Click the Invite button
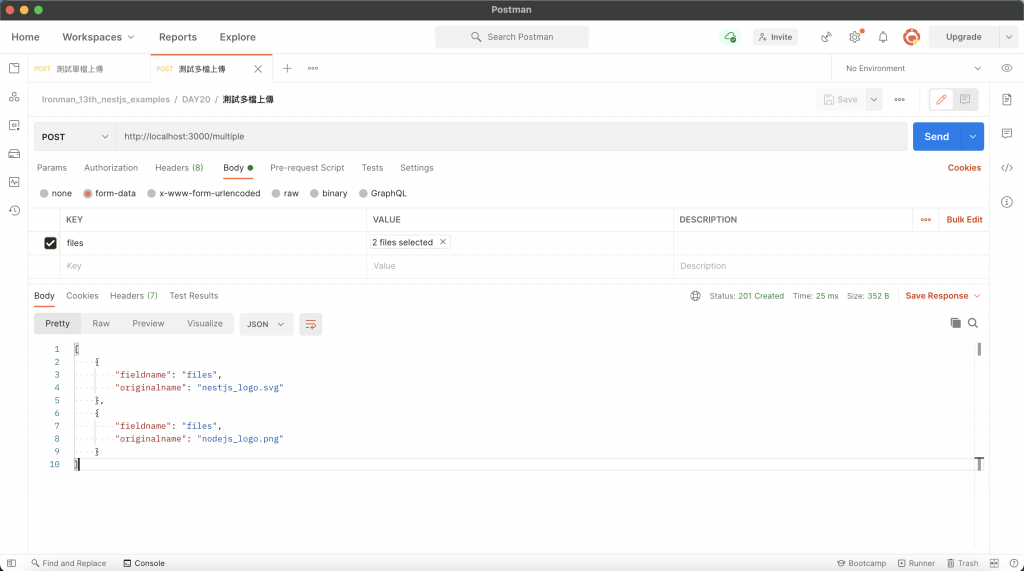Viewport: 1024px width, 571px height. point(775,37)
